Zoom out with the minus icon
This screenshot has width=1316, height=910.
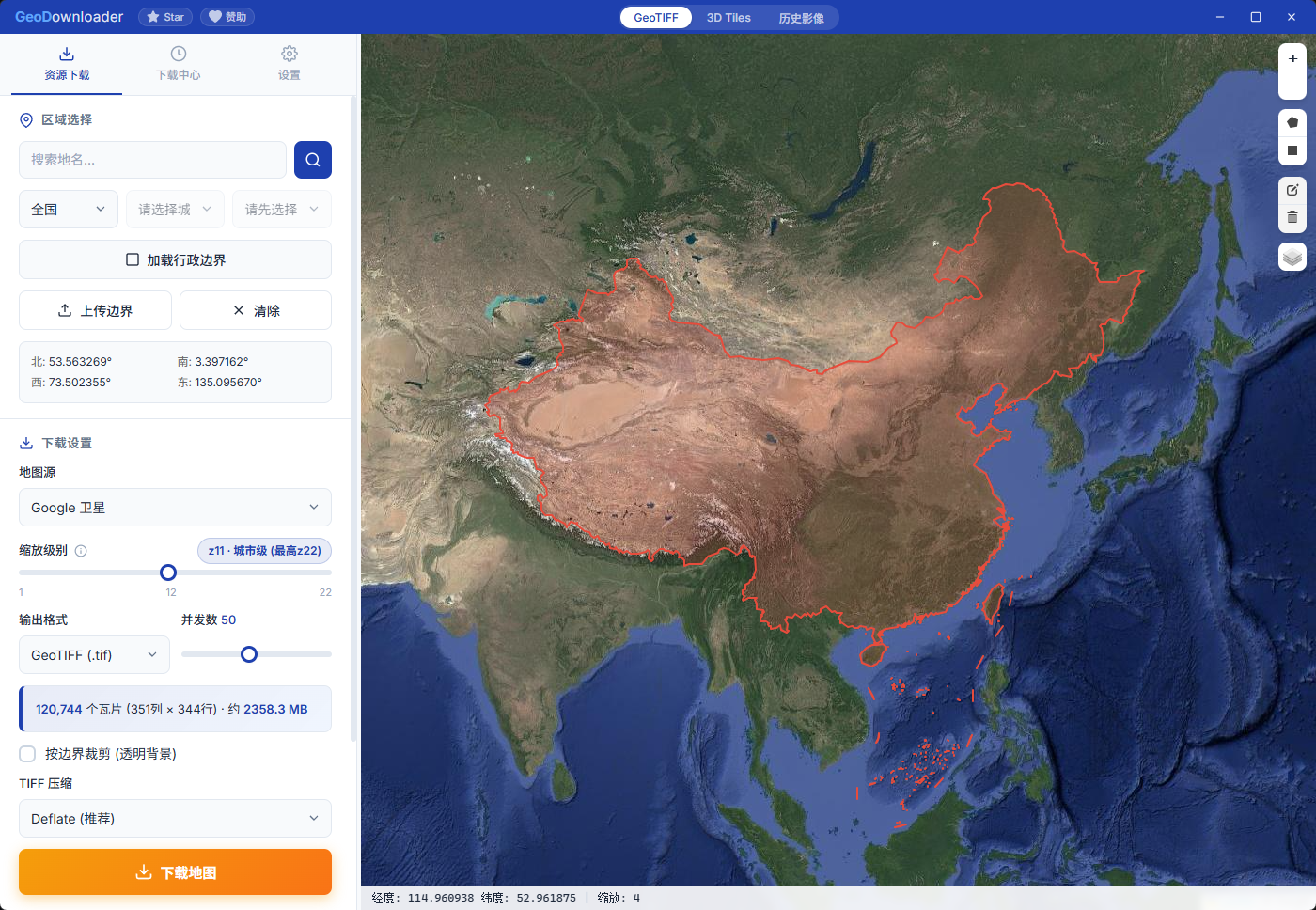(x=1292, y=86)
